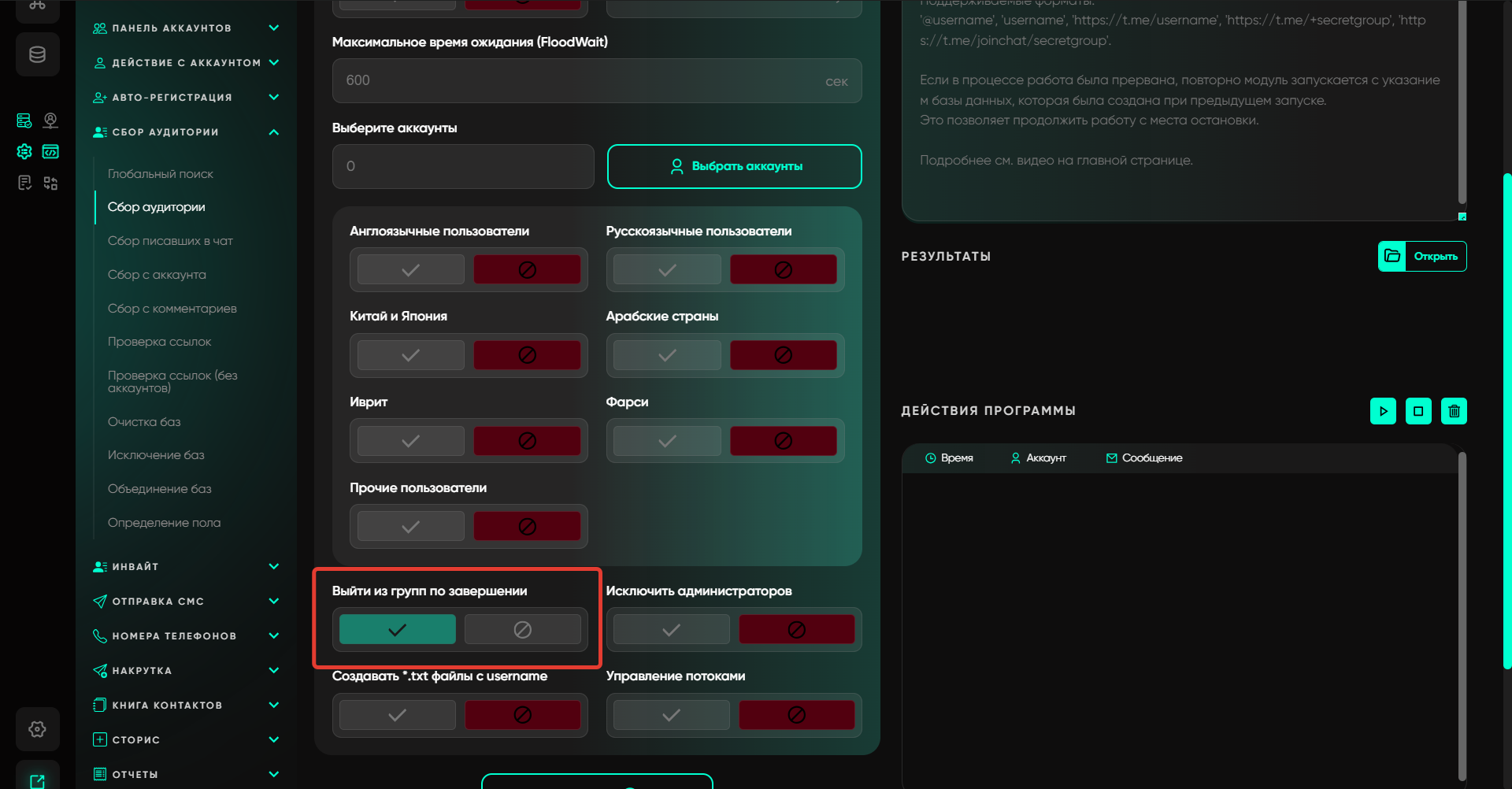Click the settings gear icon at bottom left
This screenshot has height=789, width=1512.
coord(37,729)
